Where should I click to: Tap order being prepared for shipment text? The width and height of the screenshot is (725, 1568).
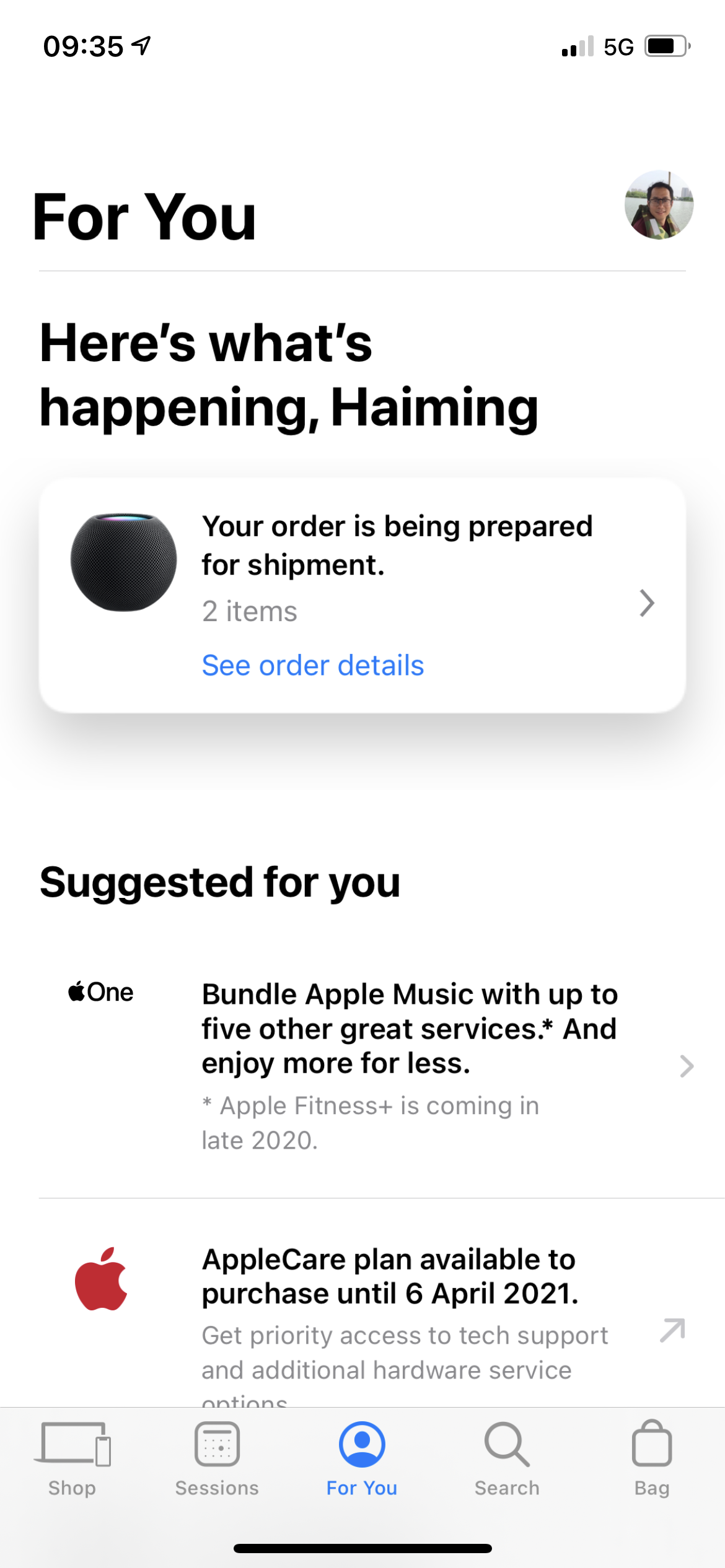(x=397, y=545)
